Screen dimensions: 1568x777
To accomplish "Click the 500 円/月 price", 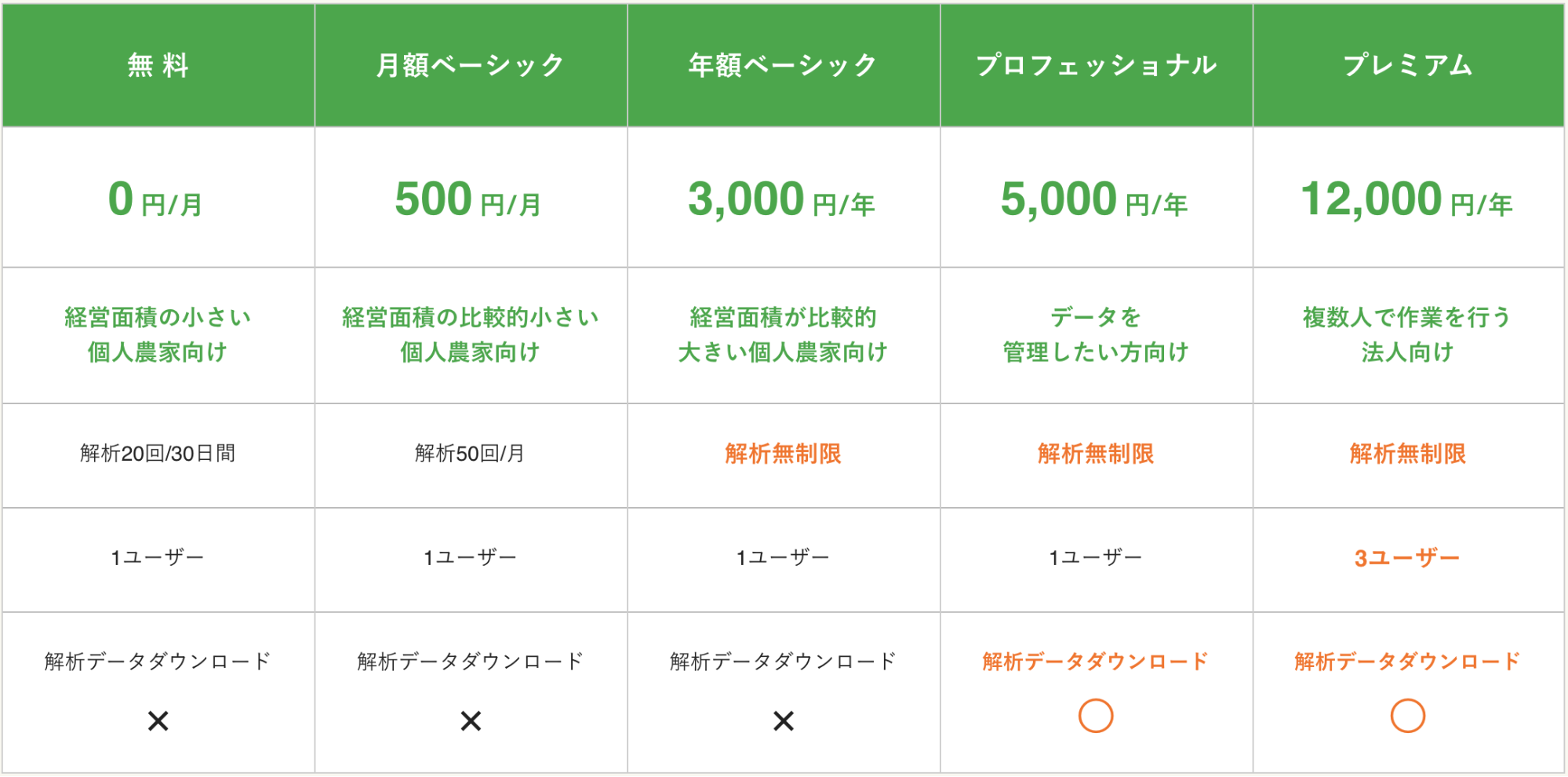I will pos(468,199).
